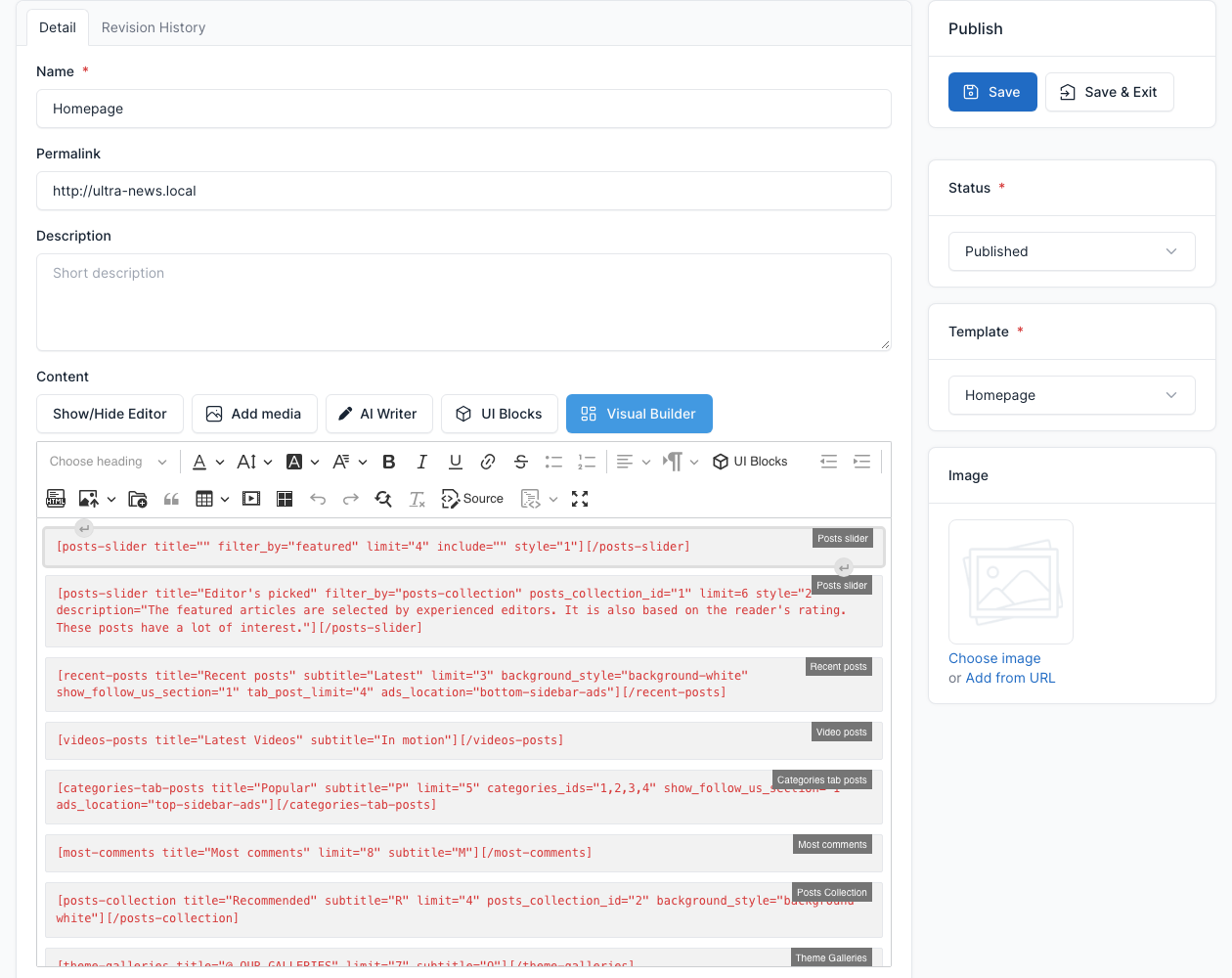Click the Add media button
The width and height of the screenshot is (1232, 978).
coord(254,414)
